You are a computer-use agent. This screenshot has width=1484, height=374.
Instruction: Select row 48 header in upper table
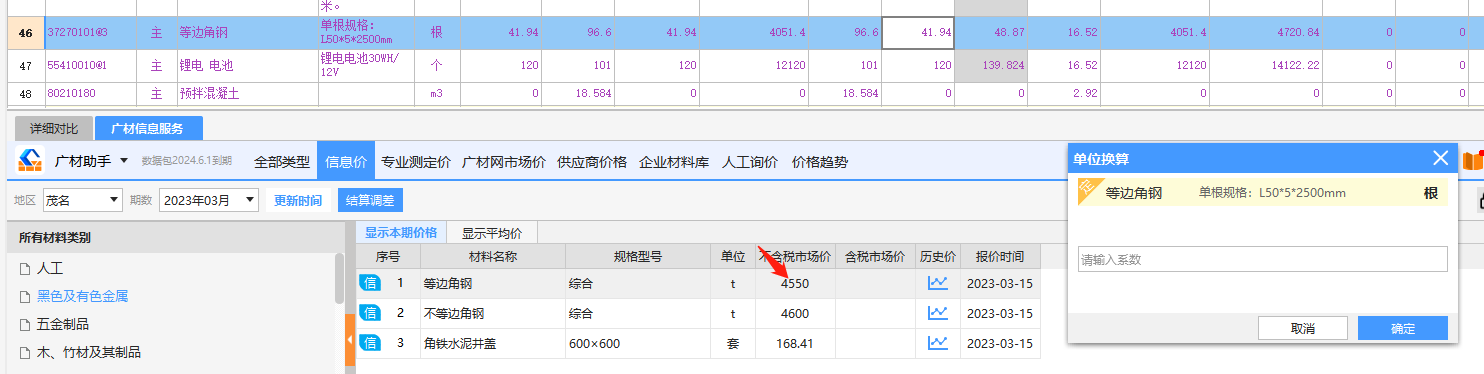[x=26, y=94]
